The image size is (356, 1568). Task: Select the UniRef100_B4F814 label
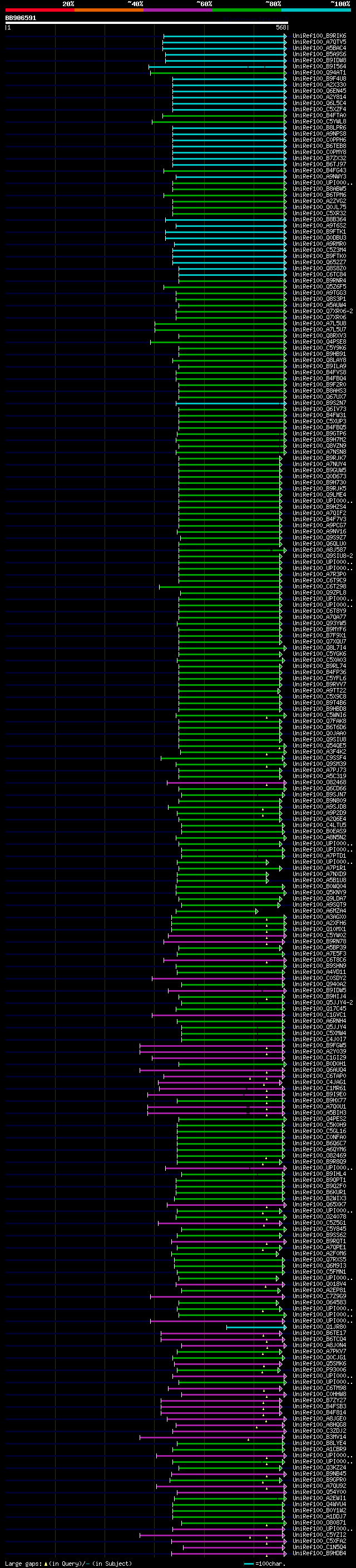(x=319, y=1413)
